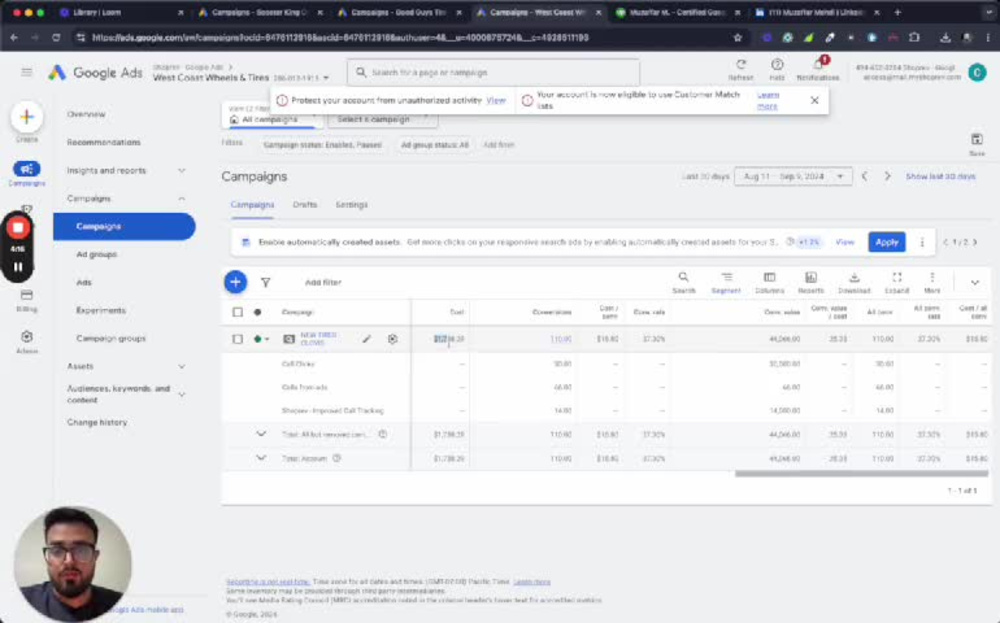The height and width of the screenshot is (623, 1000).
Task: Open the Select a campaign dropdown
Action: click(x=383, y=119)
